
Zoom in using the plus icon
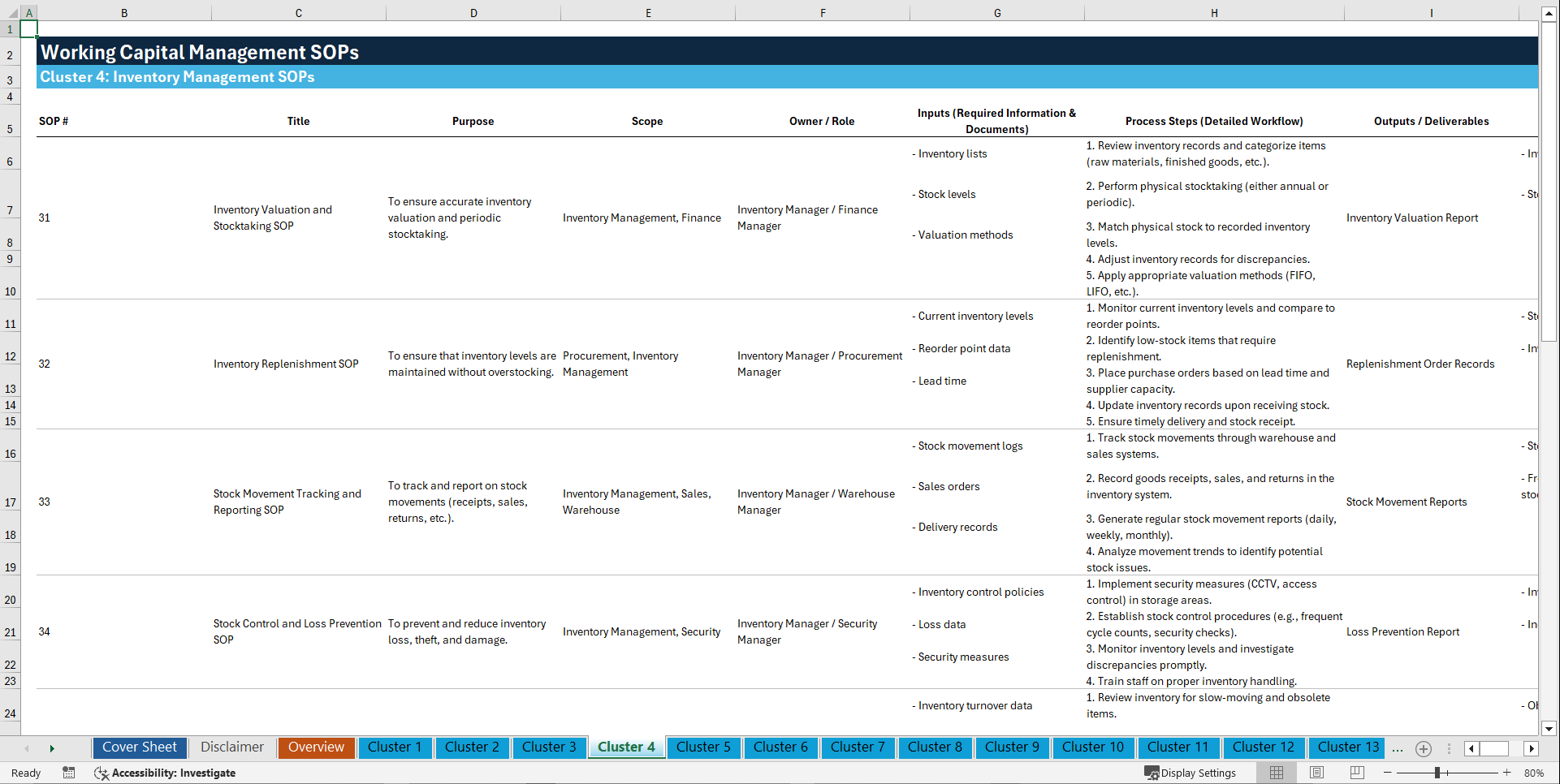(x=1508, y=773)
